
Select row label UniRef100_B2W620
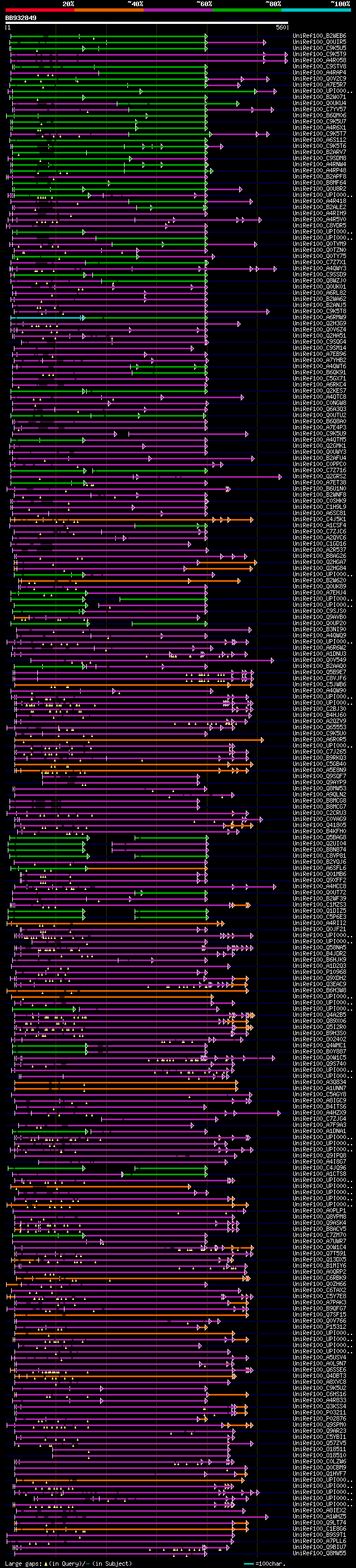[319, 580]
